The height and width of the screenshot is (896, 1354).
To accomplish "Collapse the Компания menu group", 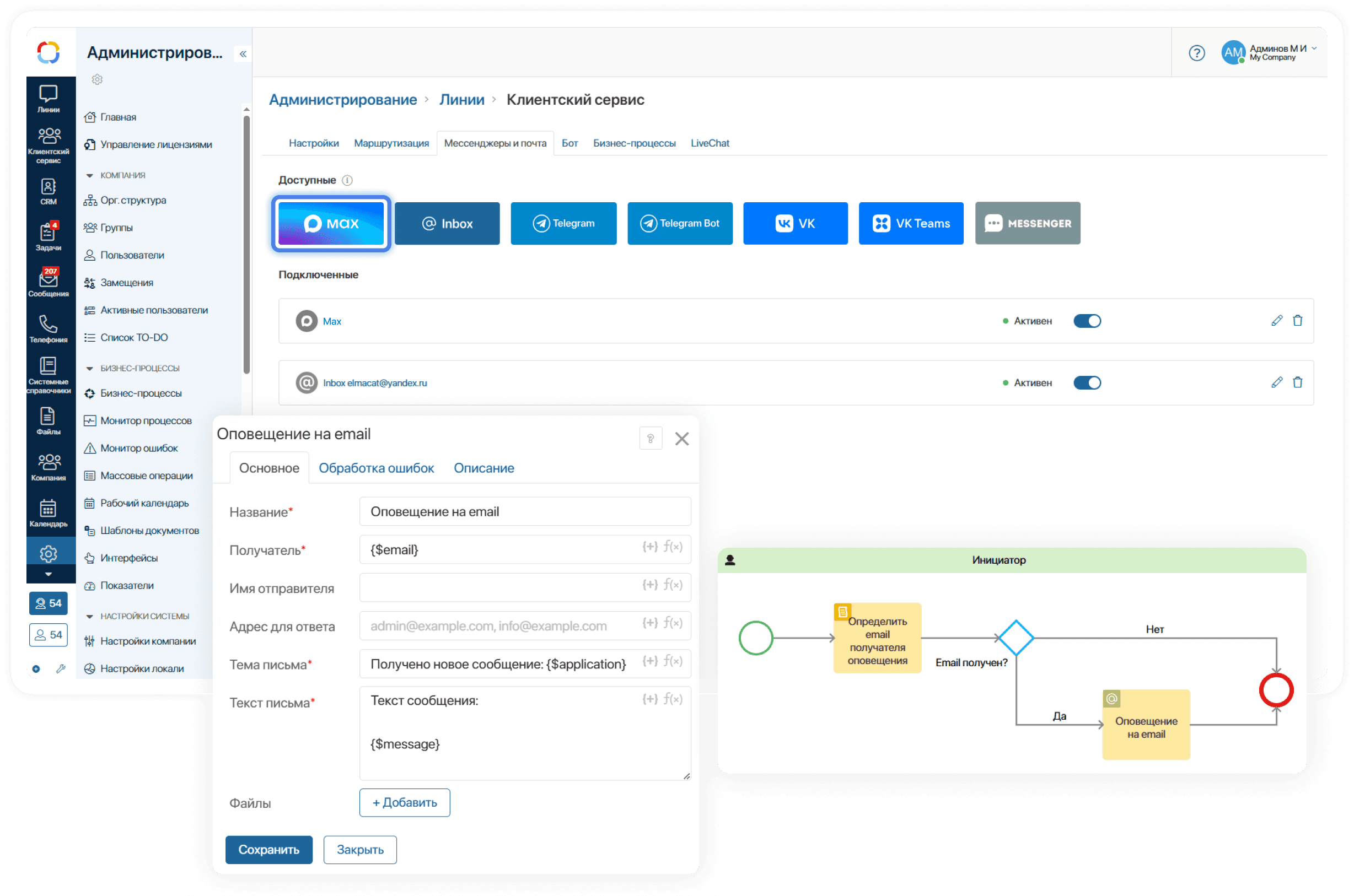I will 90,175.
